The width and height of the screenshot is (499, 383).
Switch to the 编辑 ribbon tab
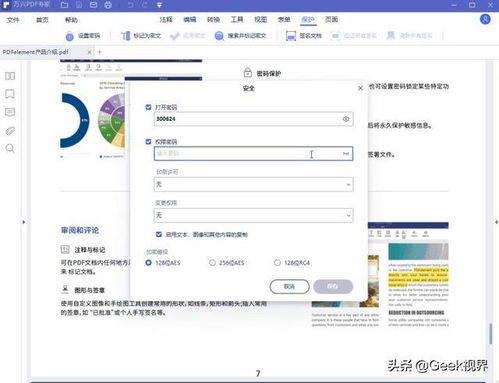[x=190, y=20]
